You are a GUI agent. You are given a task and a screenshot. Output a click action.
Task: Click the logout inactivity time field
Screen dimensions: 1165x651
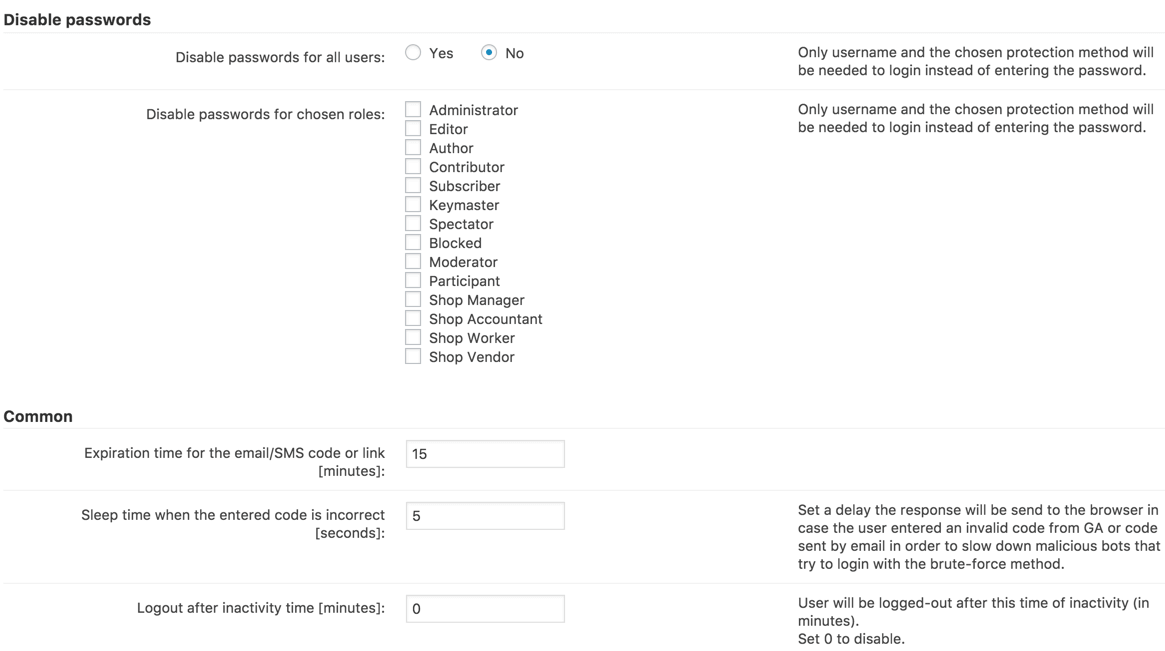[x=485, y=609]
